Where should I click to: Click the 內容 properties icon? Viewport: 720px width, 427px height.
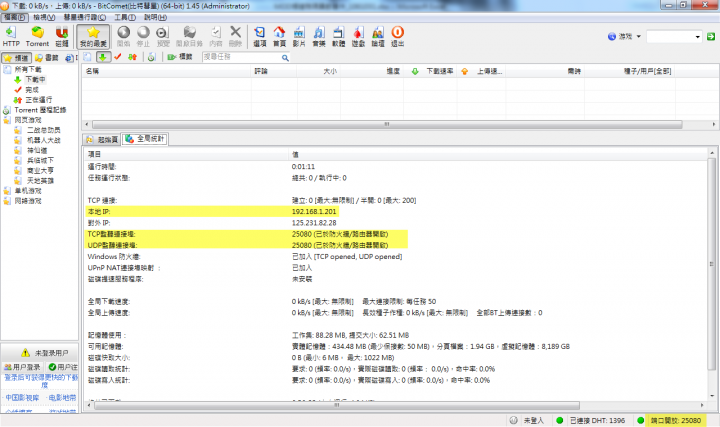point(216,36)
